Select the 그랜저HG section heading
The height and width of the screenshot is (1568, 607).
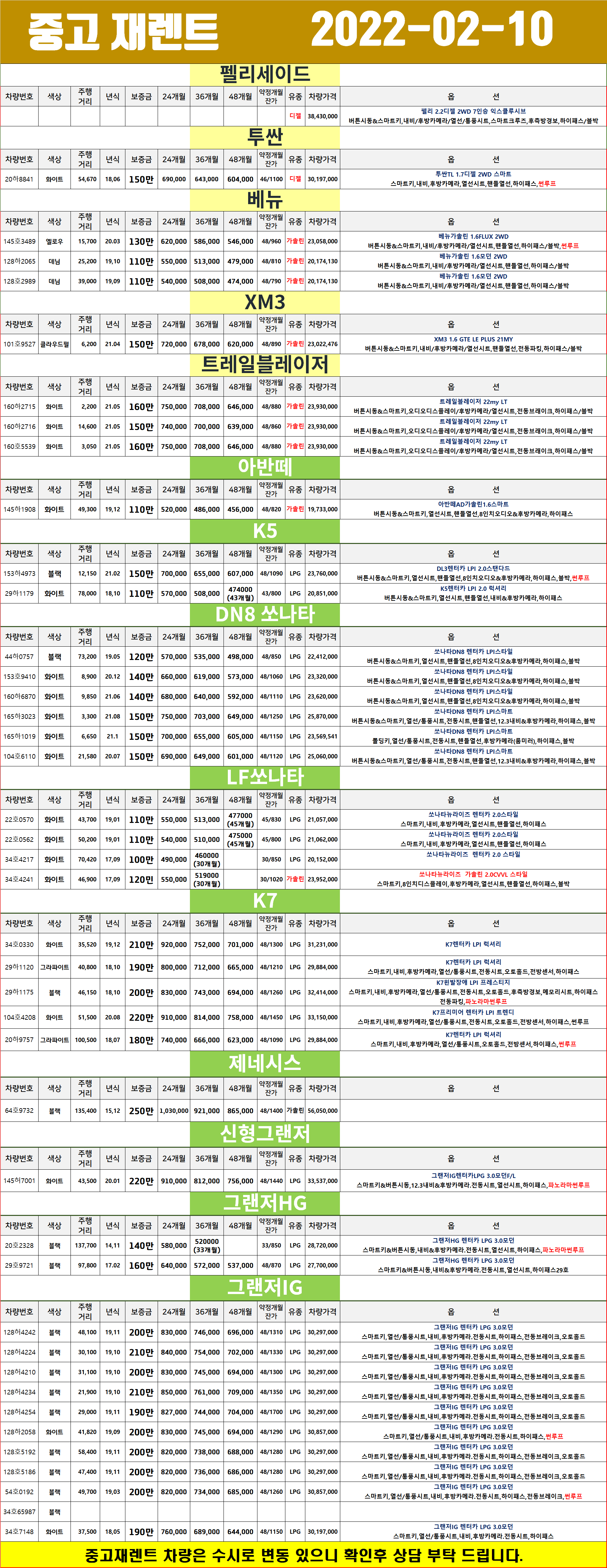tap(264, 1202)
